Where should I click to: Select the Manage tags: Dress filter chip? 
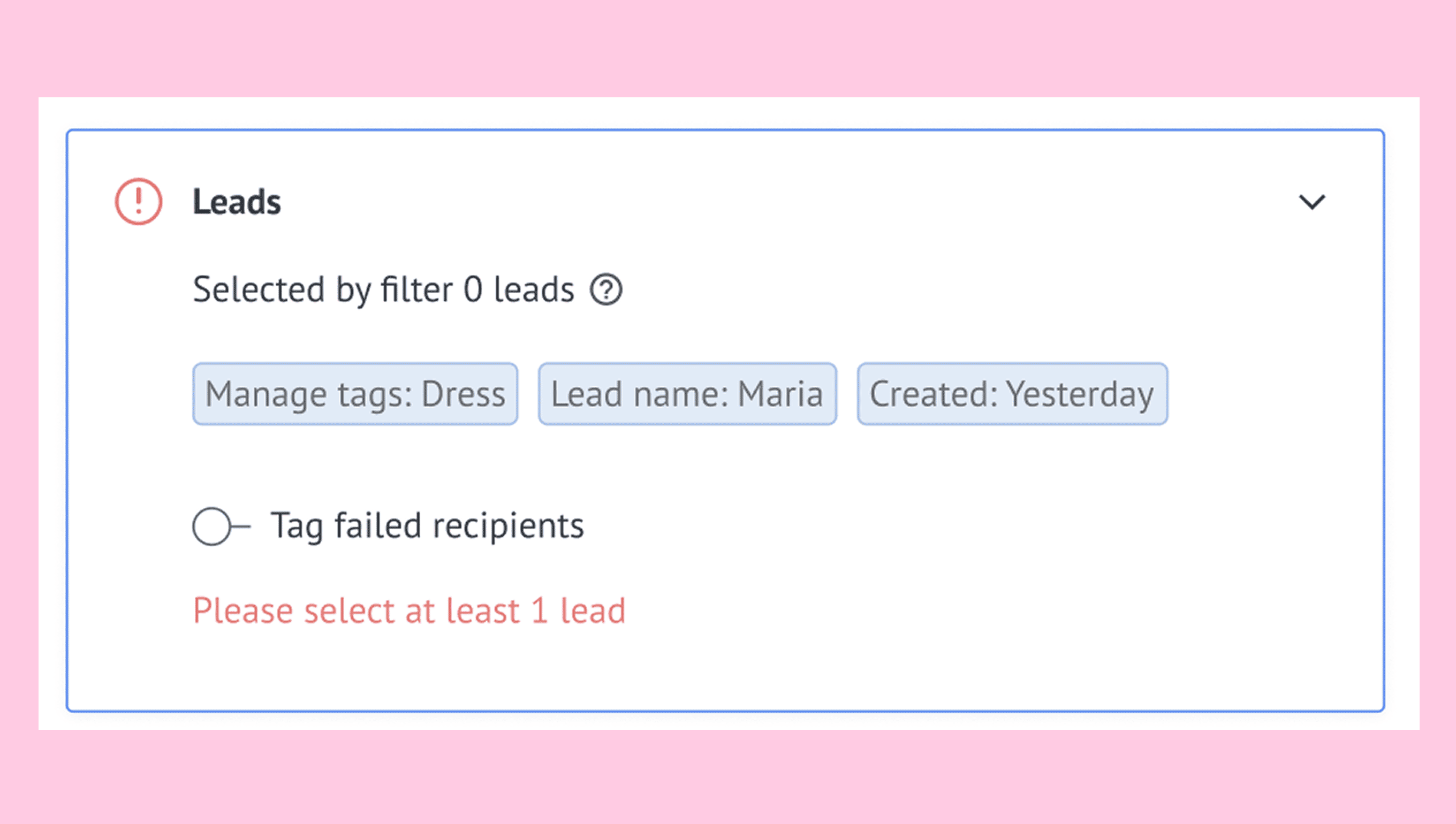[355, 394]
